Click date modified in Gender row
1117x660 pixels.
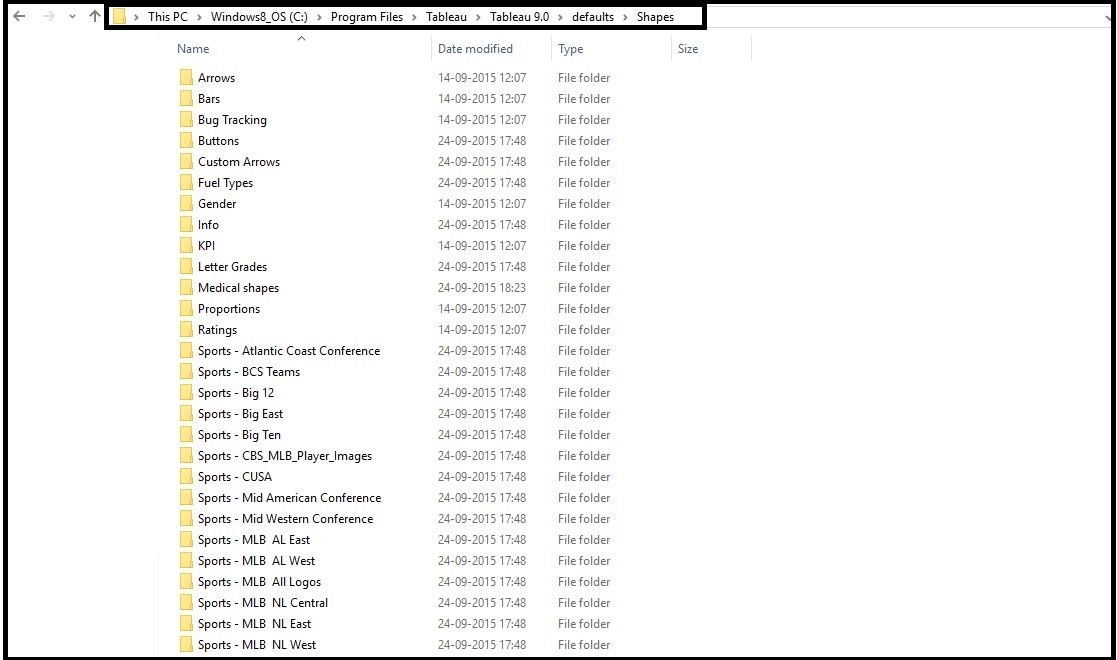pos(482,204)
